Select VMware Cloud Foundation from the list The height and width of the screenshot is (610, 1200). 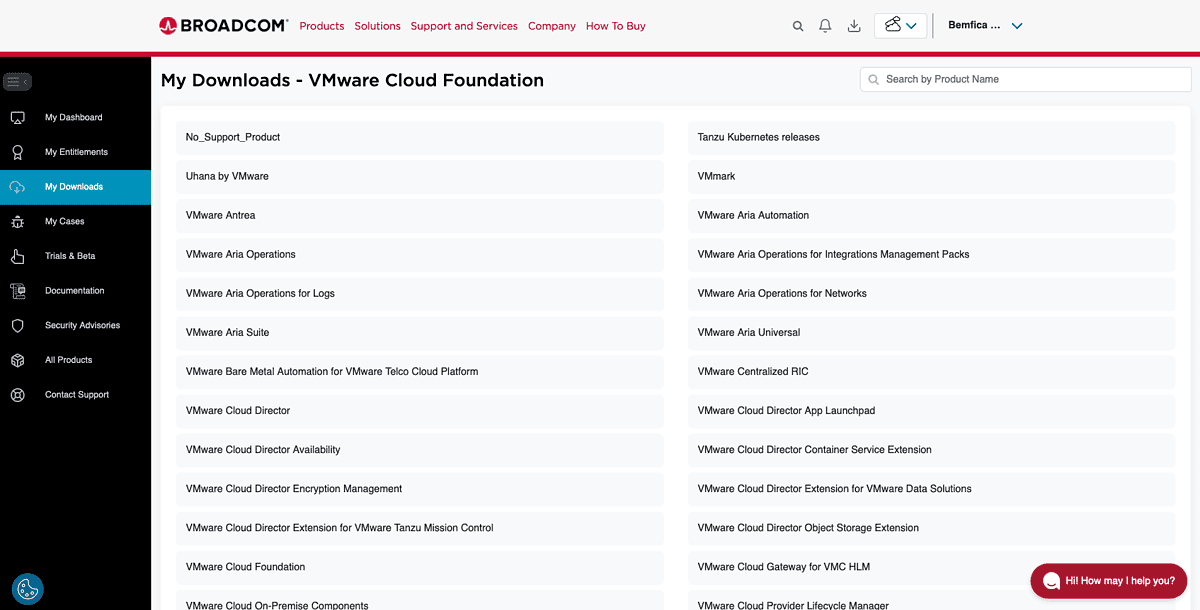[245, 567]
